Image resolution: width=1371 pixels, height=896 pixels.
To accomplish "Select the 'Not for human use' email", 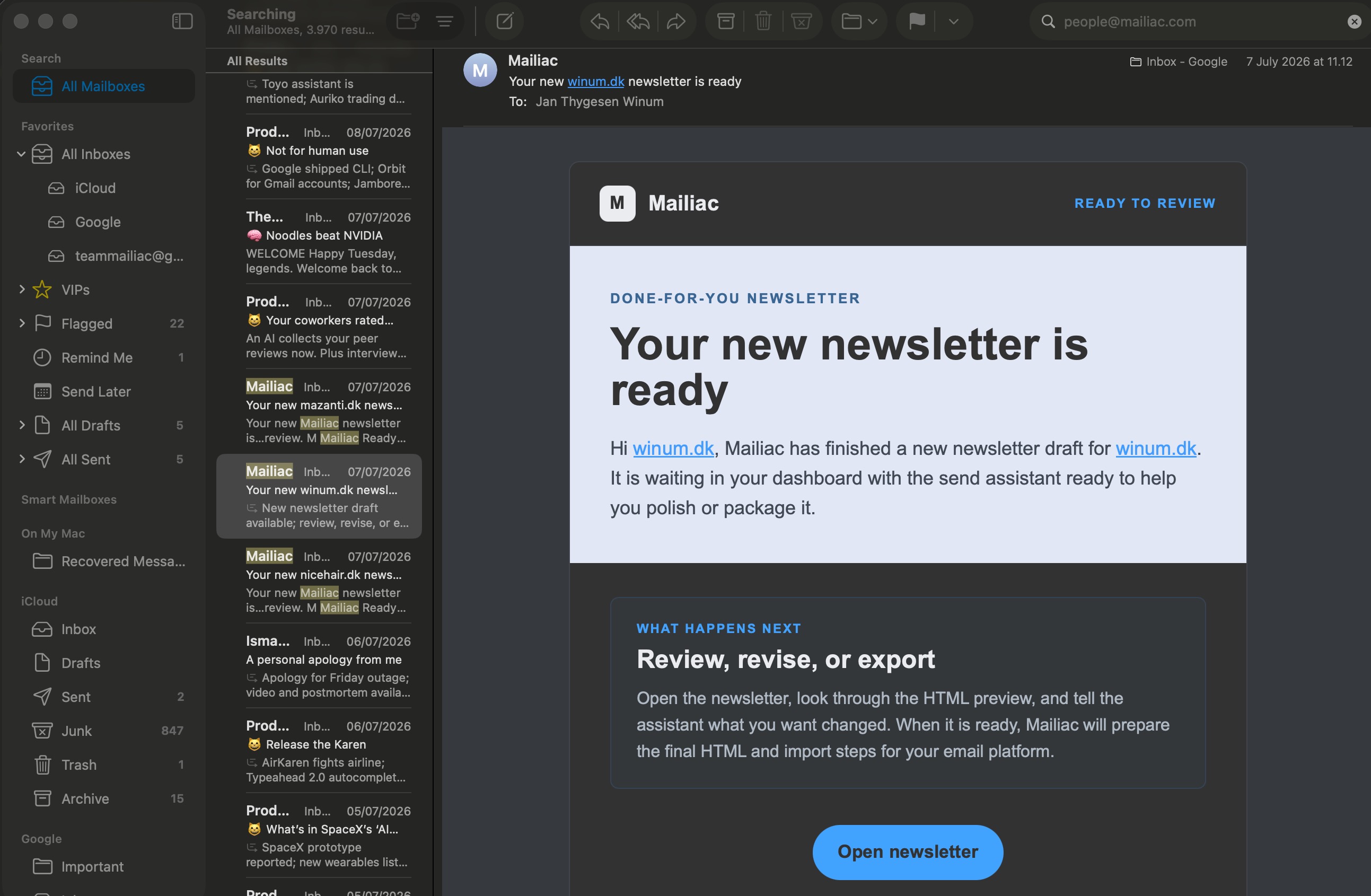I will point(319,157).
